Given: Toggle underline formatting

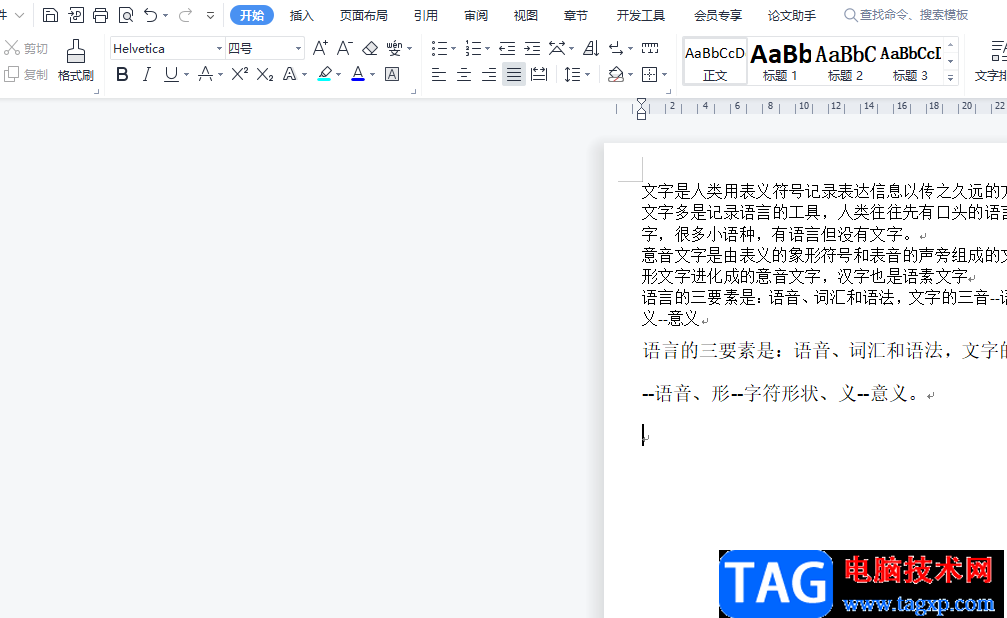Looking at the screenshot, I should (171, 75).
